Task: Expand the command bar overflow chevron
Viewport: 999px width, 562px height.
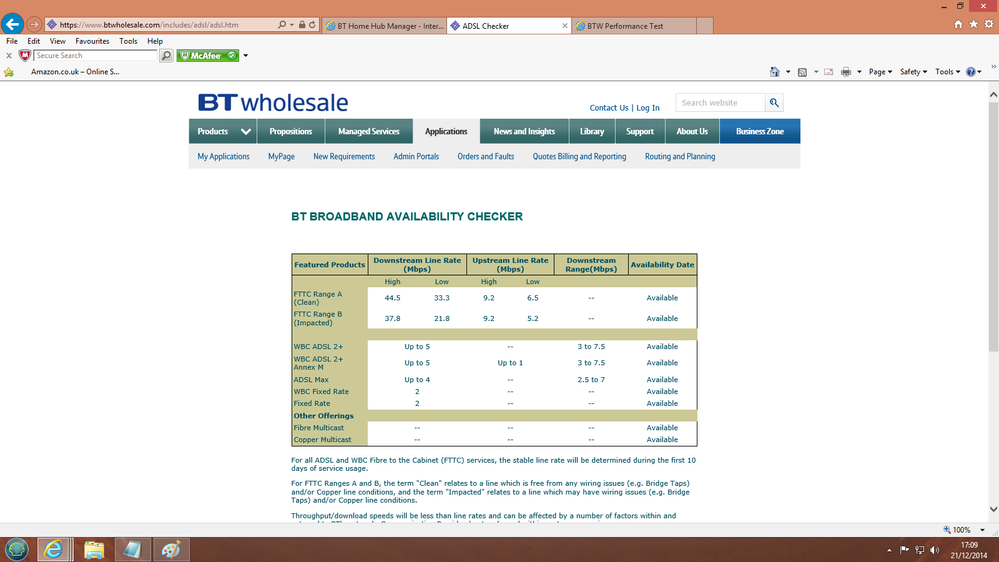Action: pyautogui.click(x=993, y=66)
